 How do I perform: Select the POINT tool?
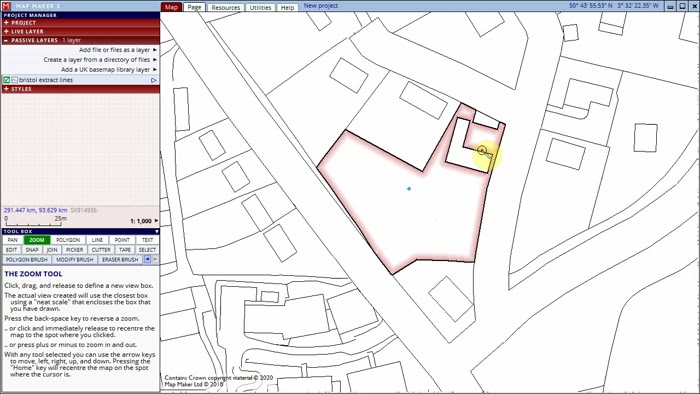122,240
